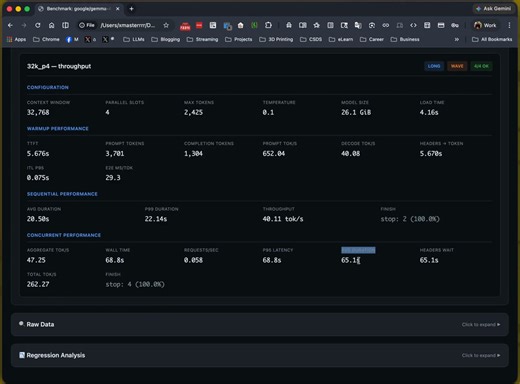Viewport: 520px width, 384px height.
Task: Click the chain-link extension icon
Action: pyautogui.click(x=386, y=25)
